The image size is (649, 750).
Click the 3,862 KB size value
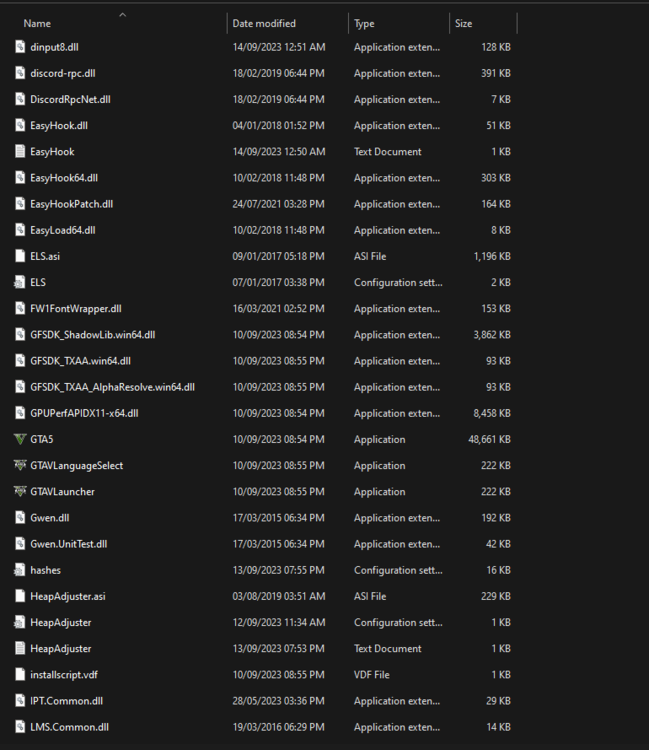point(492,335)
